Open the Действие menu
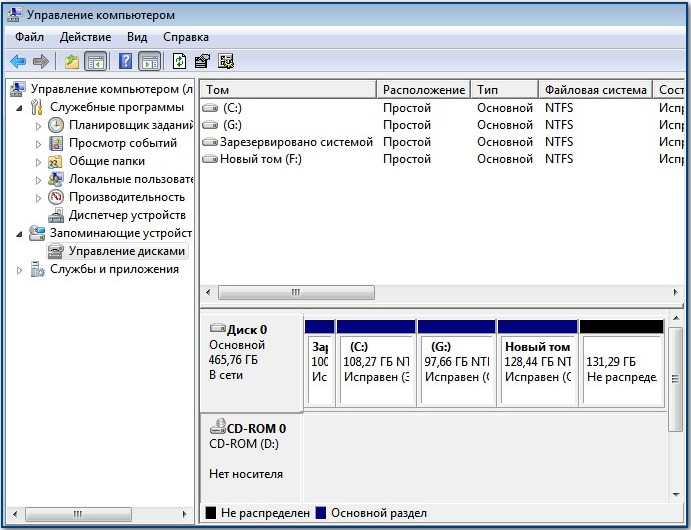This screenshot has height=530, width=691. point(85,37)
